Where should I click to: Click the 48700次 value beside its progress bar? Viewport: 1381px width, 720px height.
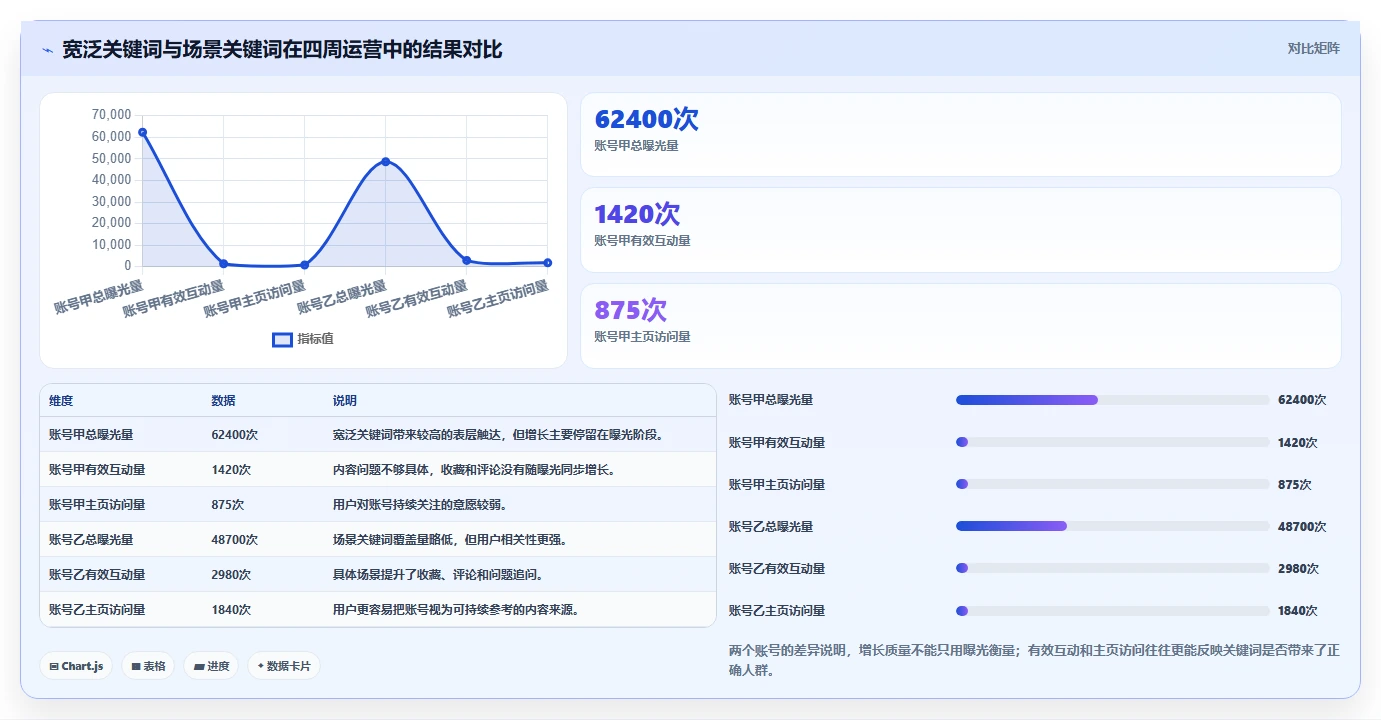click(x=1302, y=527)
